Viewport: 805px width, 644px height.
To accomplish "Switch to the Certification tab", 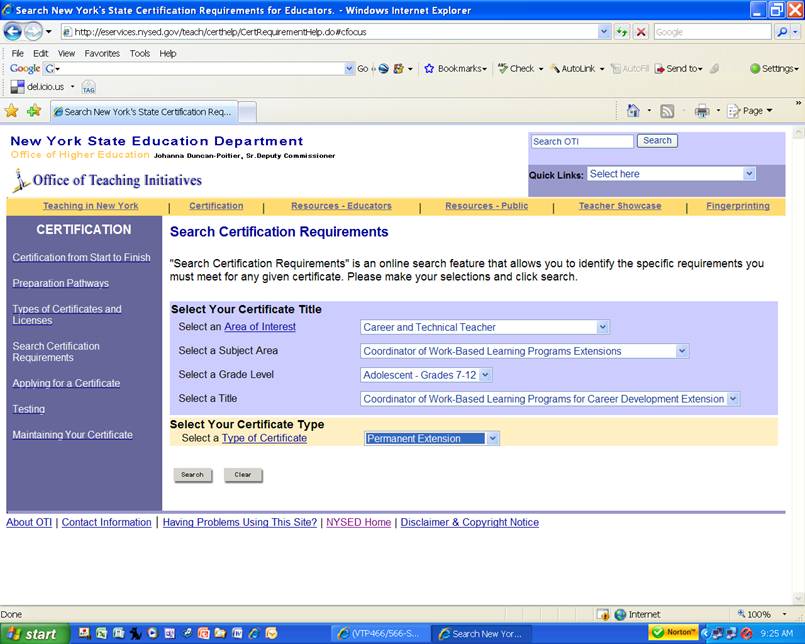I will click(x=216, y=206).
